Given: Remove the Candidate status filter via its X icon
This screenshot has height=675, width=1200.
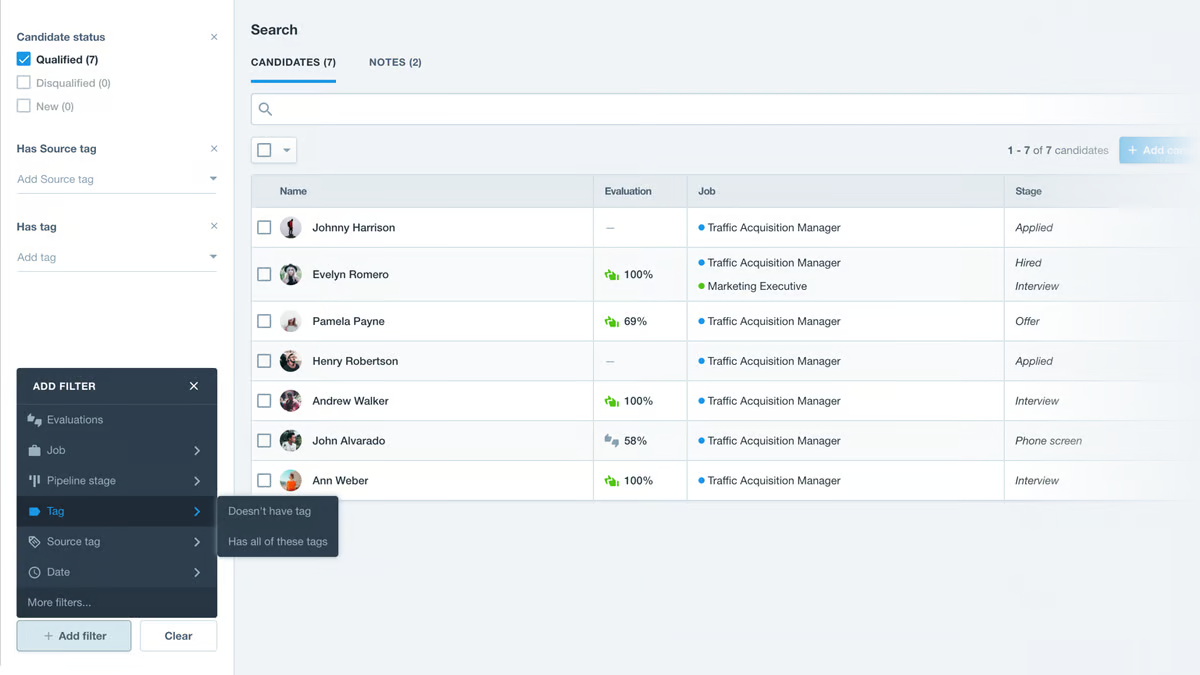Looking at the screenshot, I should tap(214, 36).
